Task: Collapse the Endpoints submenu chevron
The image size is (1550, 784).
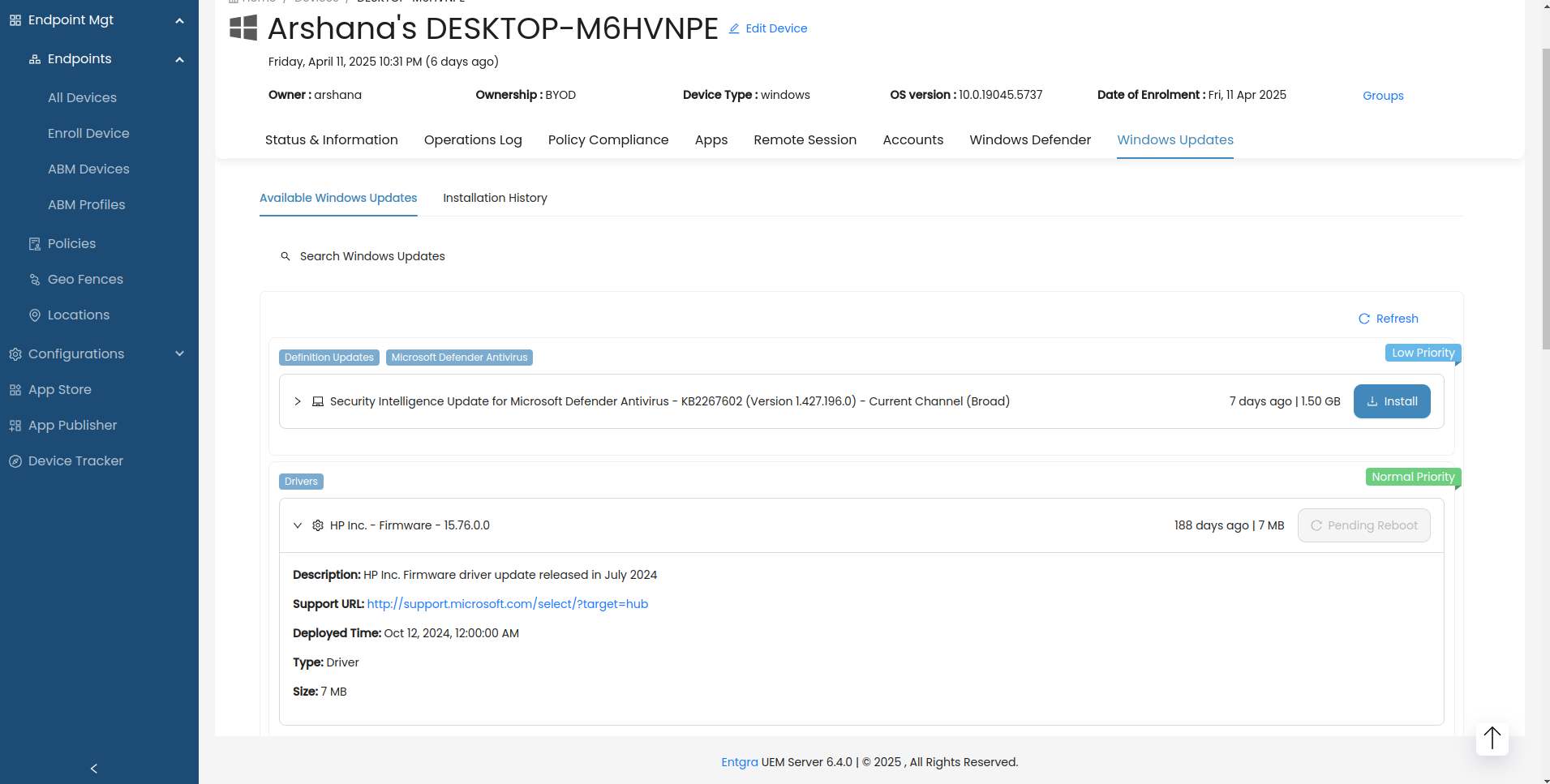Action: pyautogui.click(x=180, y=59)
